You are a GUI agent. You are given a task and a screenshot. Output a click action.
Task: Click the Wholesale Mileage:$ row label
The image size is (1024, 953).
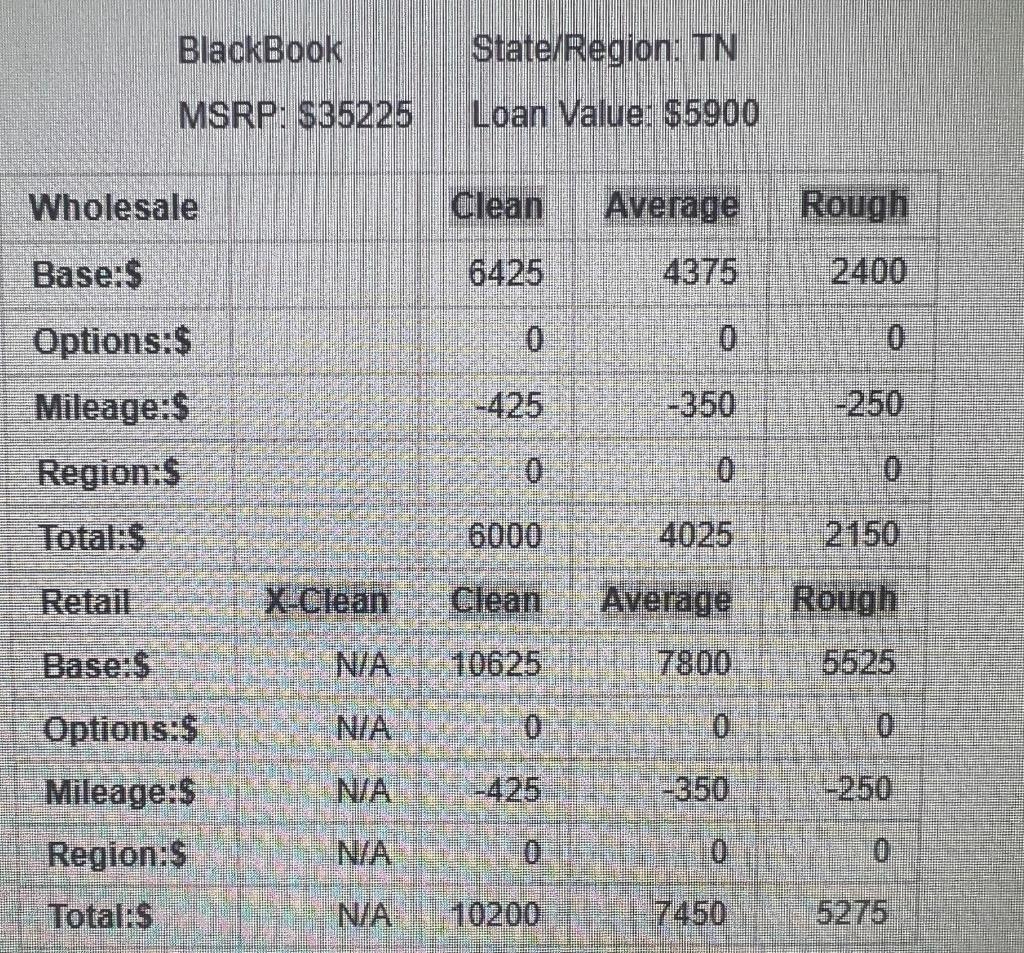(x=113, y=407)
